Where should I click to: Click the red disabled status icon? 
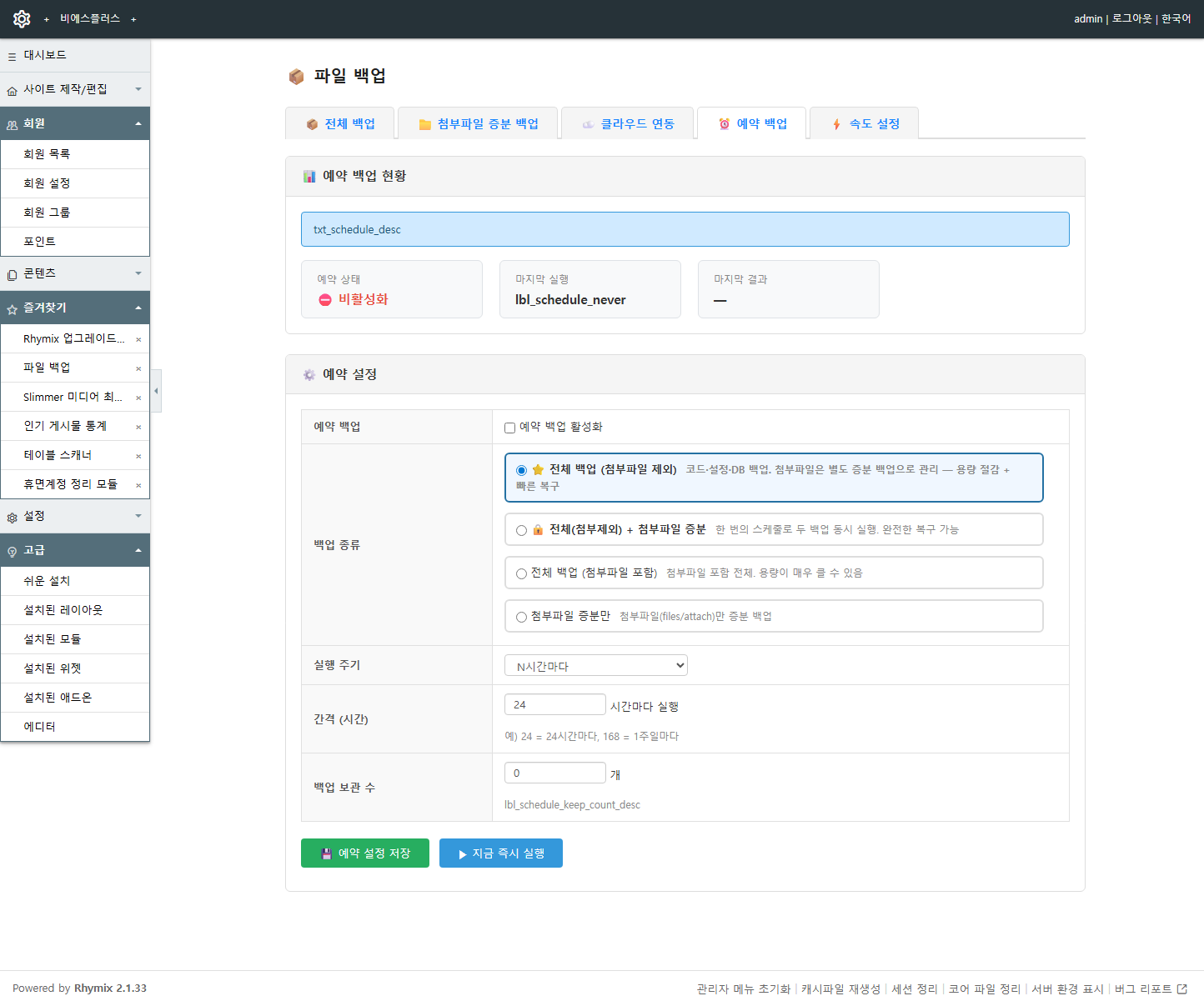[x=325, y=300]
